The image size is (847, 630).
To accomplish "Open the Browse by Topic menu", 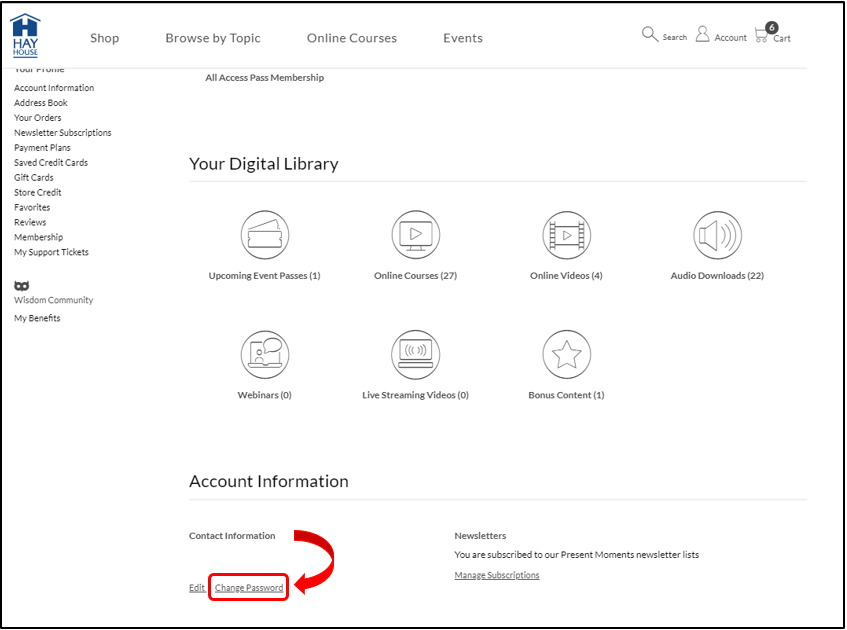I will tap(213, 38).
